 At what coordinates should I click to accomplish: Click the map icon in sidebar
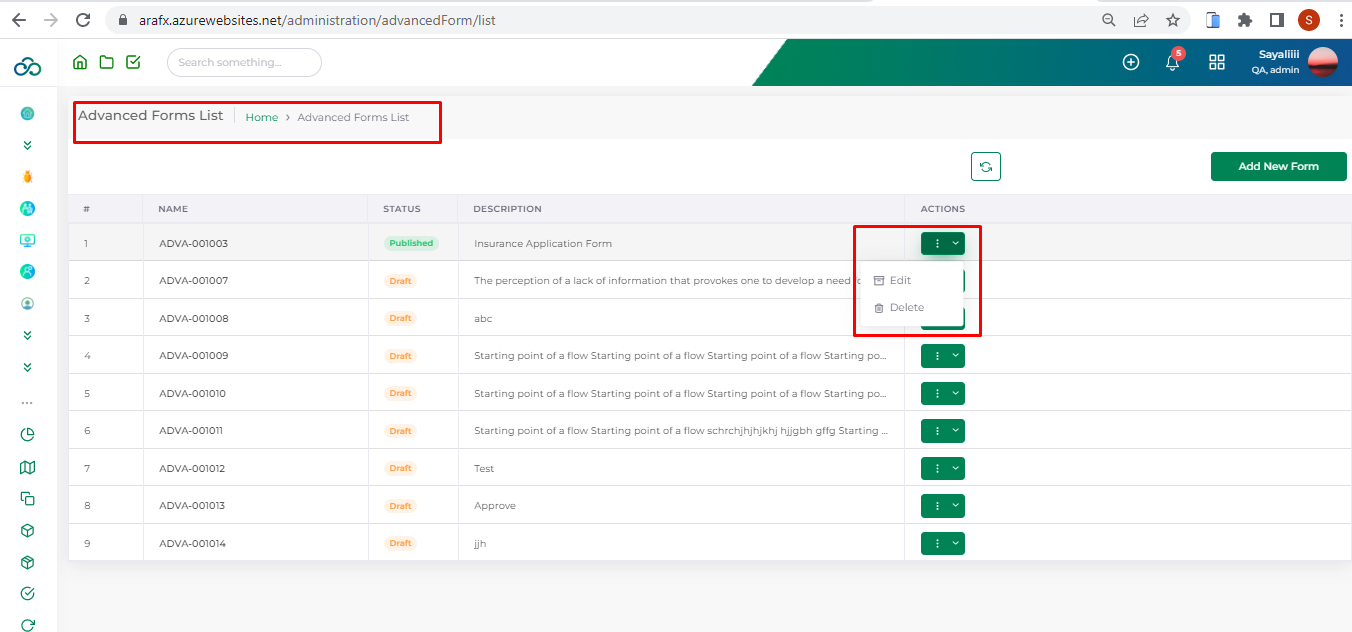point(28,467)
